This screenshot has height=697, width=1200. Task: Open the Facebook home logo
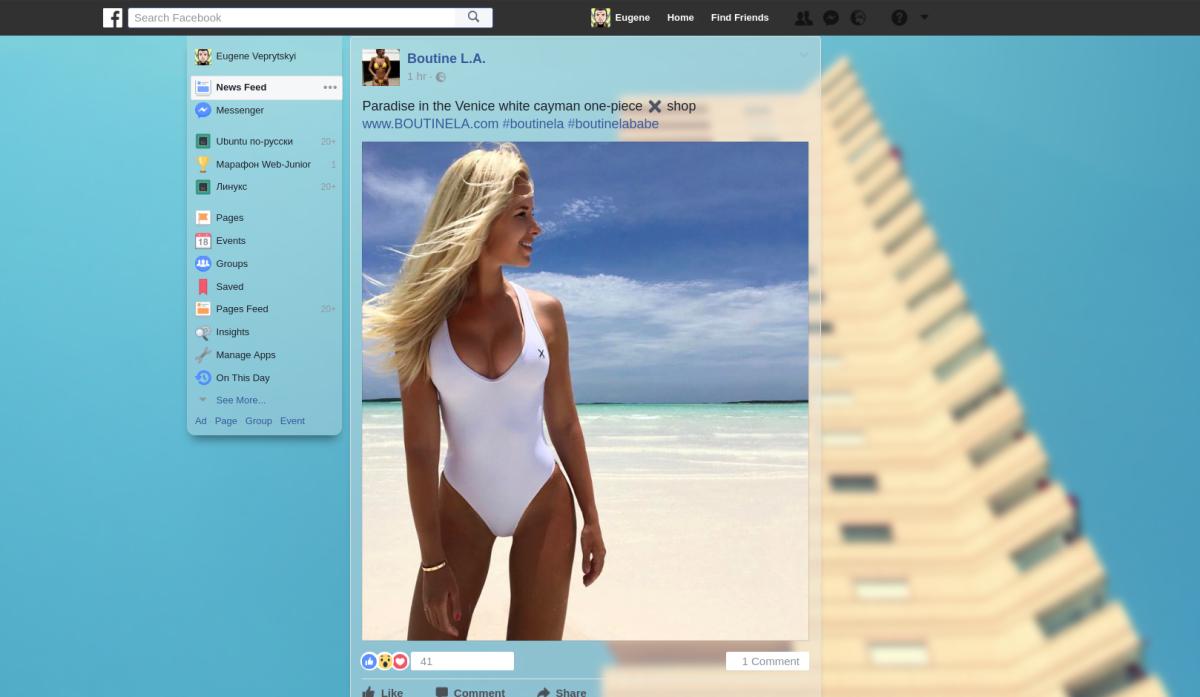[112, 17]
